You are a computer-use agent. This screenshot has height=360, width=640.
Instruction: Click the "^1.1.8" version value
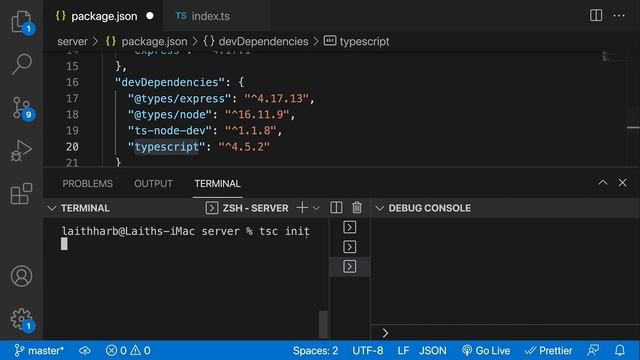pos(251,131)
